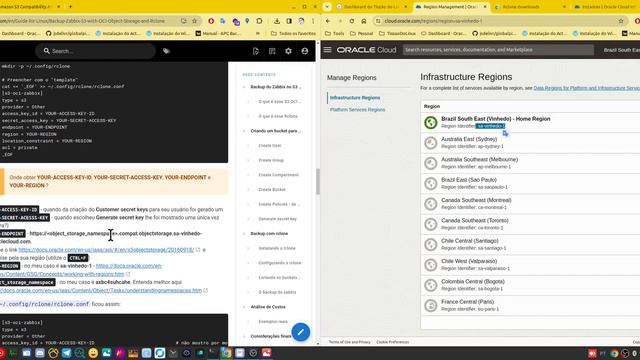Expand 'Análise de Custos' in page contents
Image resolution: width=640 pixels, height=360 pixels.
coord(244,307)
